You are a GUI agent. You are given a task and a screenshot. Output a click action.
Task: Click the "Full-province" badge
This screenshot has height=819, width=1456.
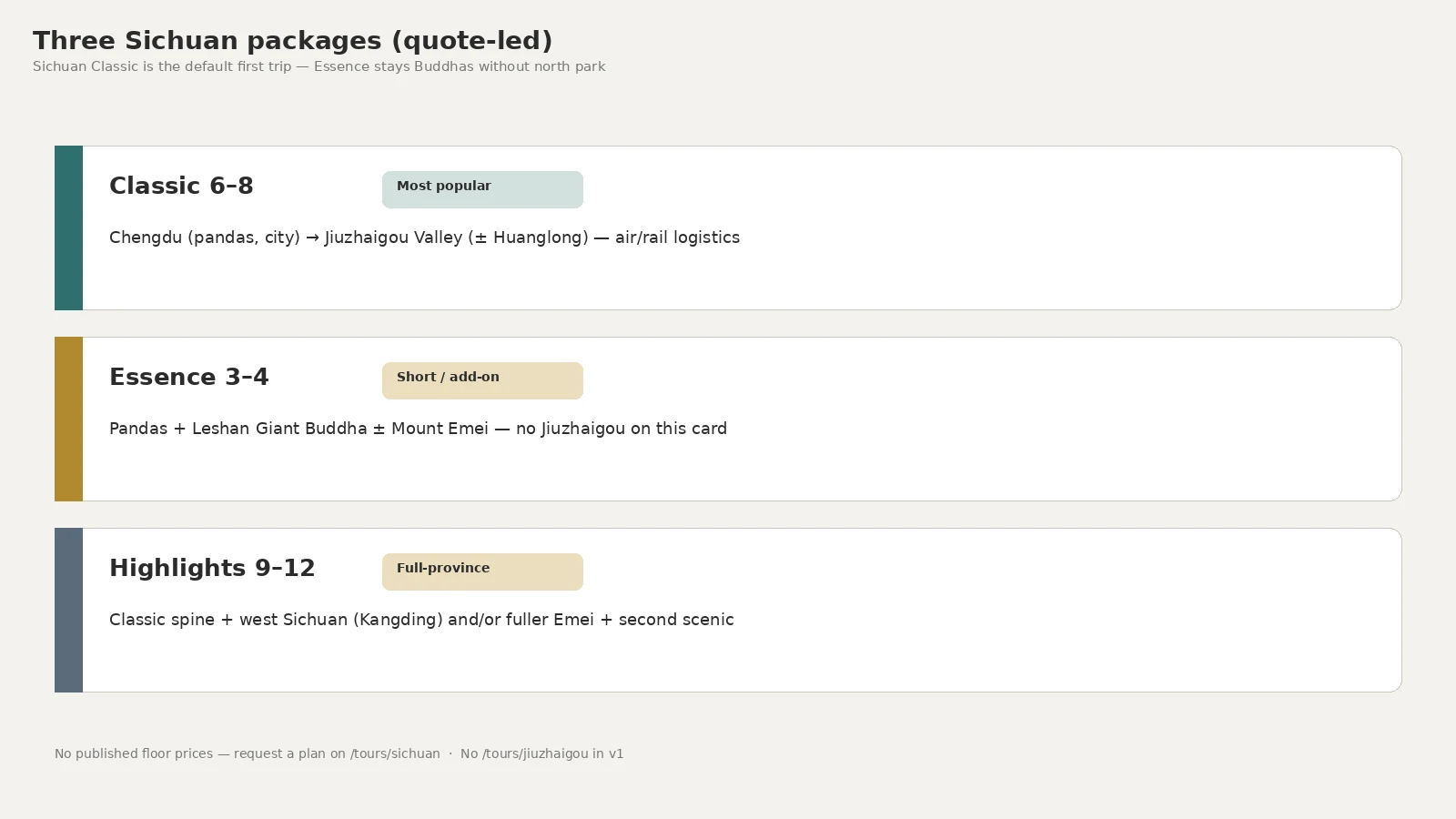tap(482, 571)
